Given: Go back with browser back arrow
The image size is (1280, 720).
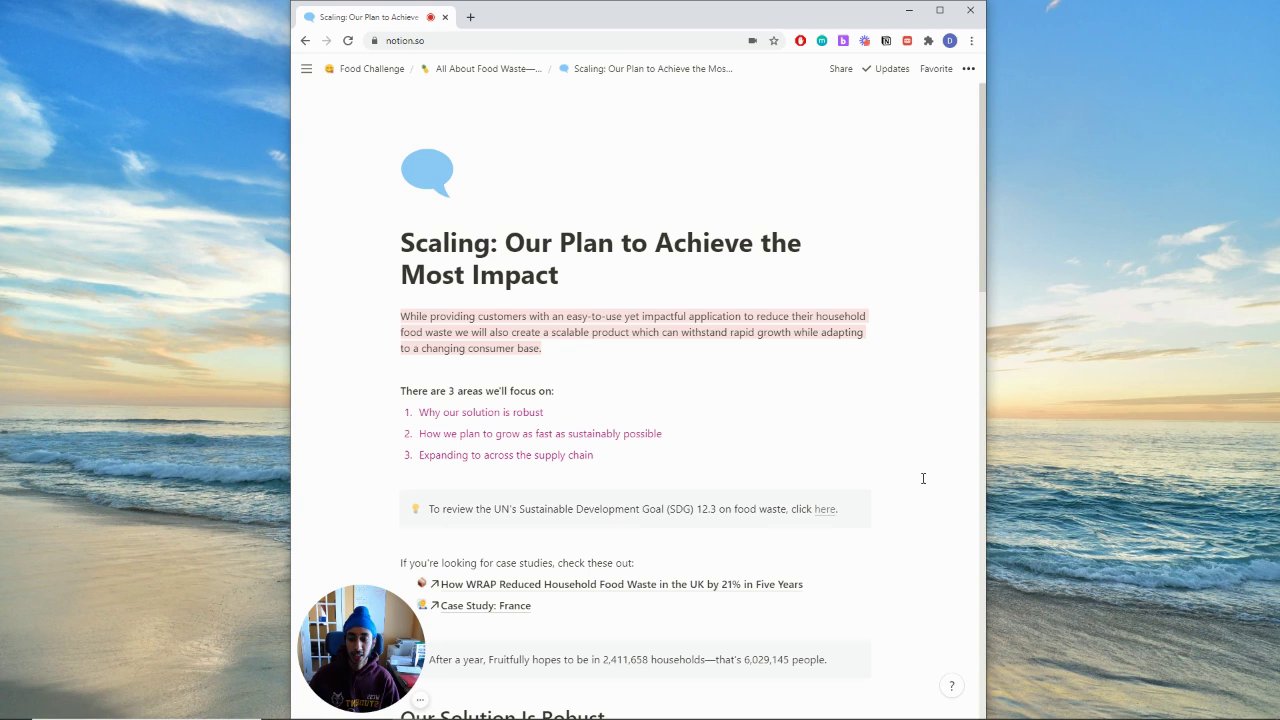Looking at the screenshot, I should 305,41.
